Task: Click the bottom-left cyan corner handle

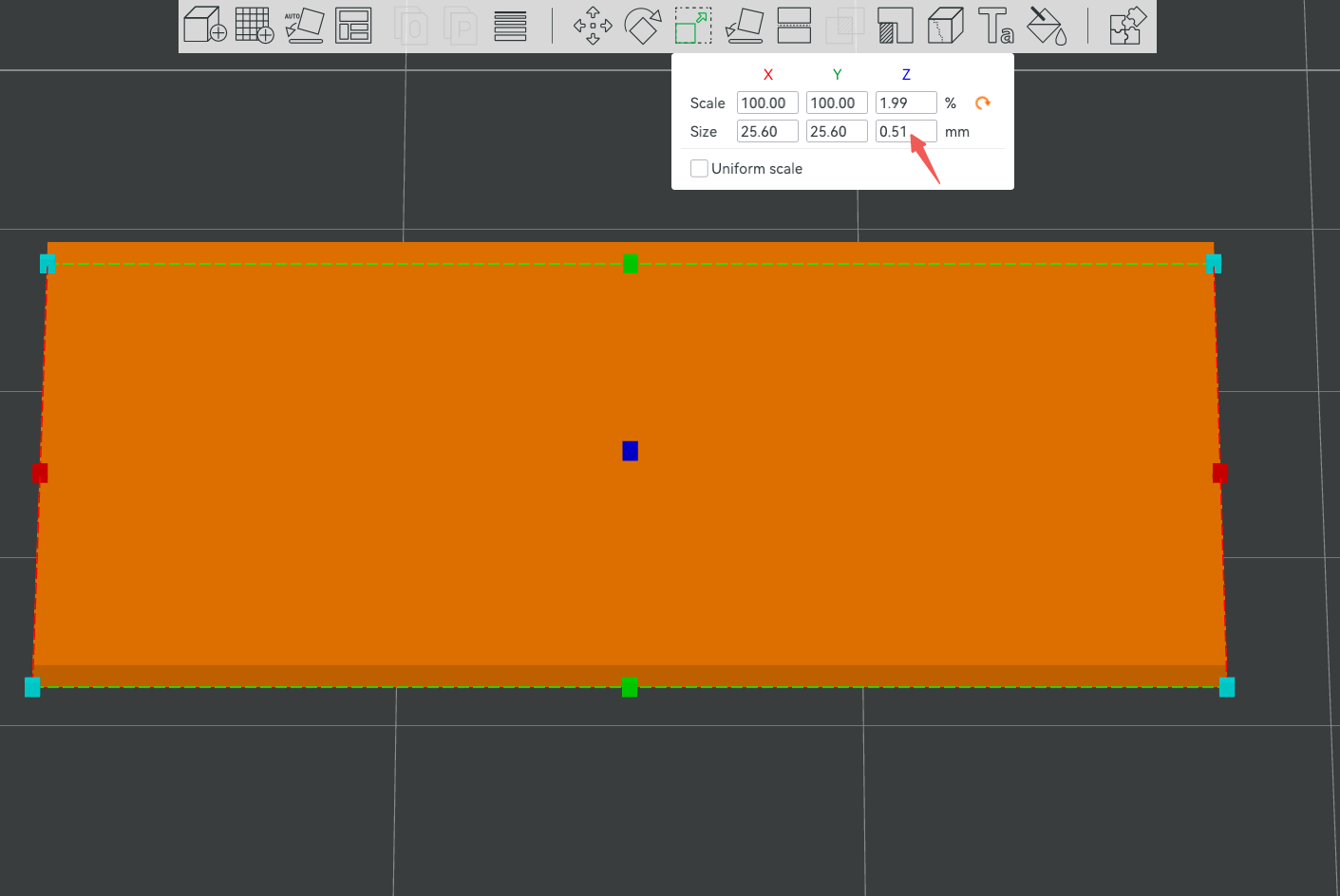Action: 32,687
